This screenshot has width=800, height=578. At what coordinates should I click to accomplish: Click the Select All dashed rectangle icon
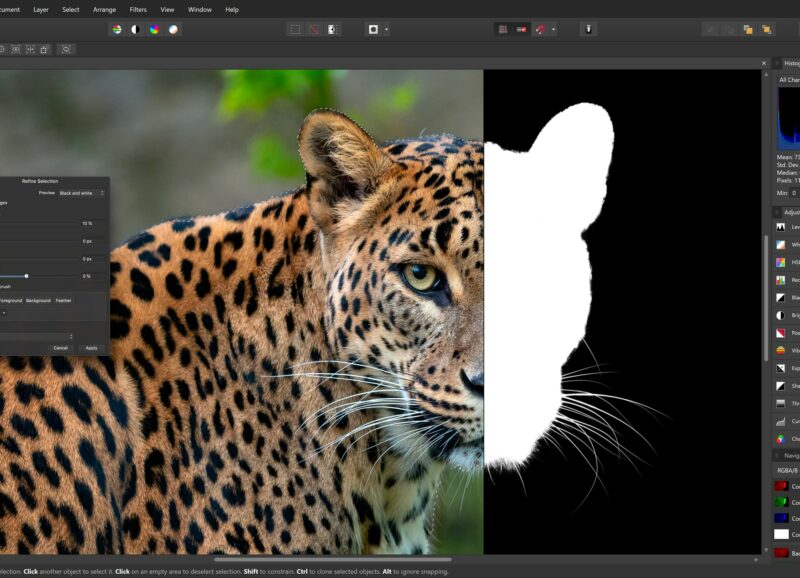coord(295,29)
